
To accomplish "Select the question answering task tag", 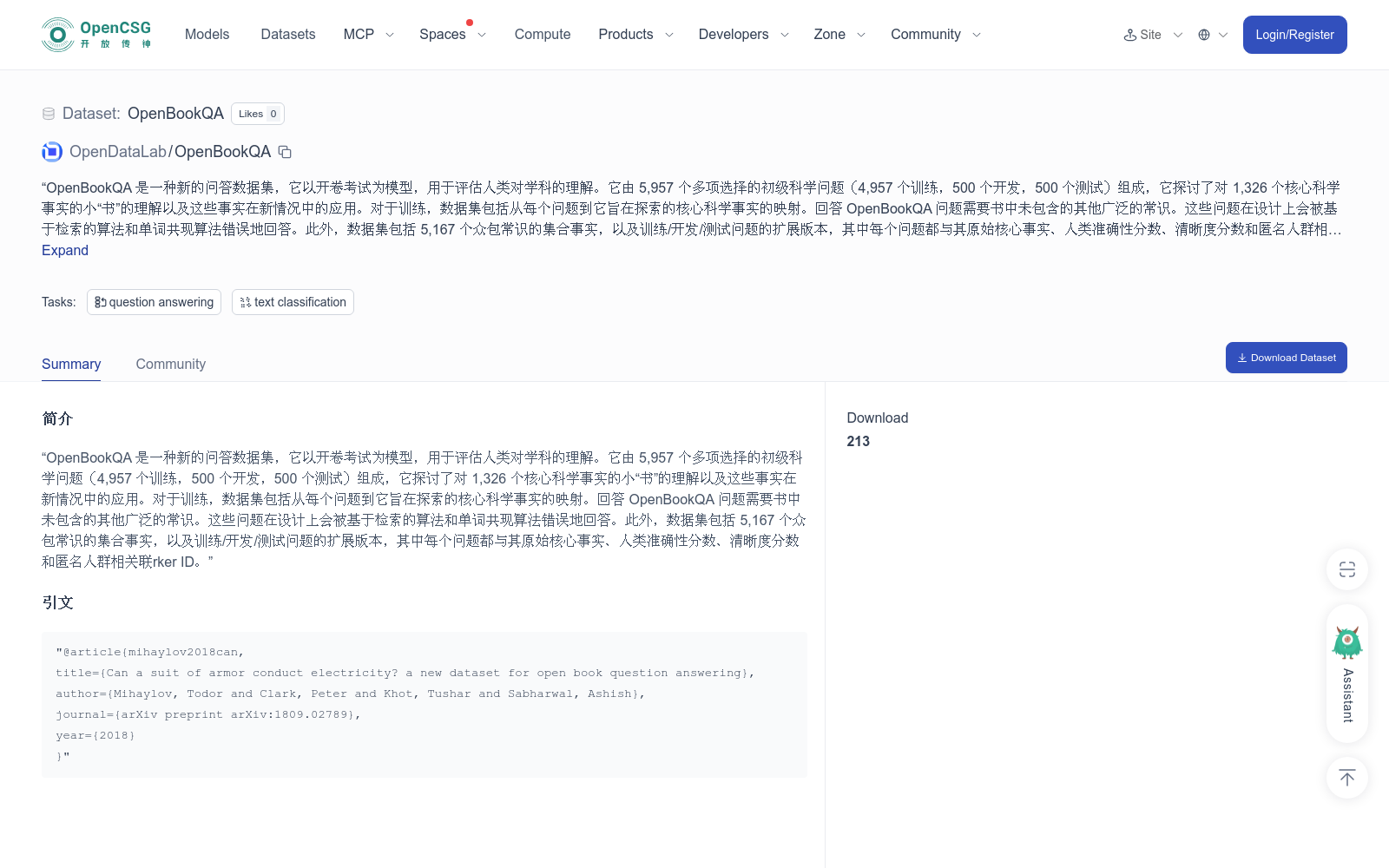I will (x=154, y=302).
